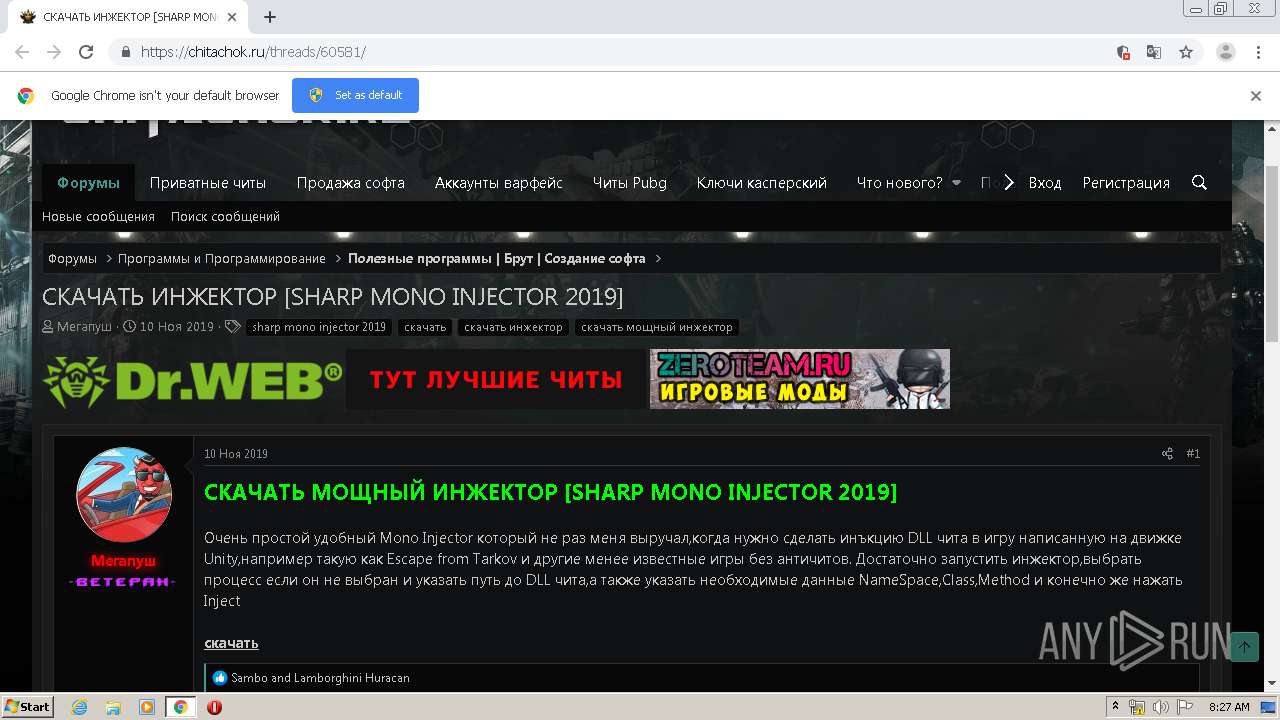Select Читы Pubg in navigation
This screenshot has width=1280, height=720.
pyautogui.click(x=630, y=183)
